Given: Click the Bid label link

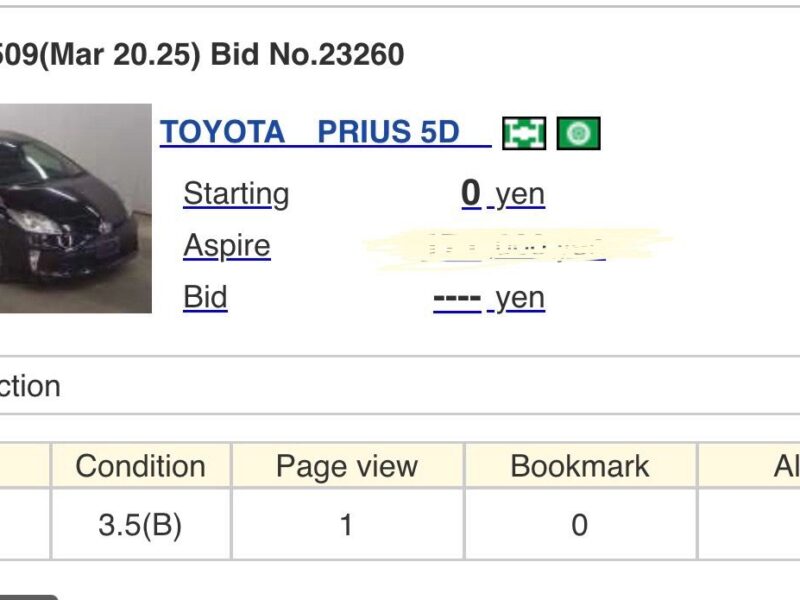Looking at the screenshot, I should click(207, 297).
